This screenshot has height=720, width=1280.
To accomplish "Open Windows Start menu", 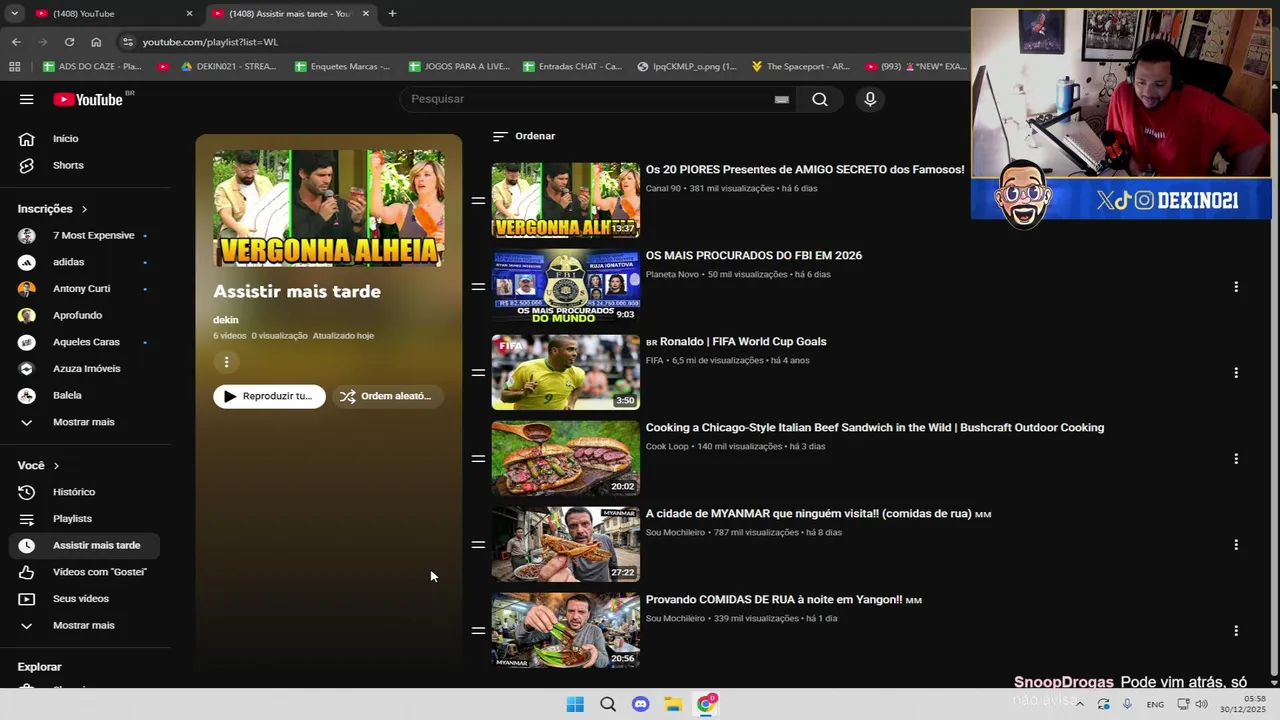I will 575,704.
